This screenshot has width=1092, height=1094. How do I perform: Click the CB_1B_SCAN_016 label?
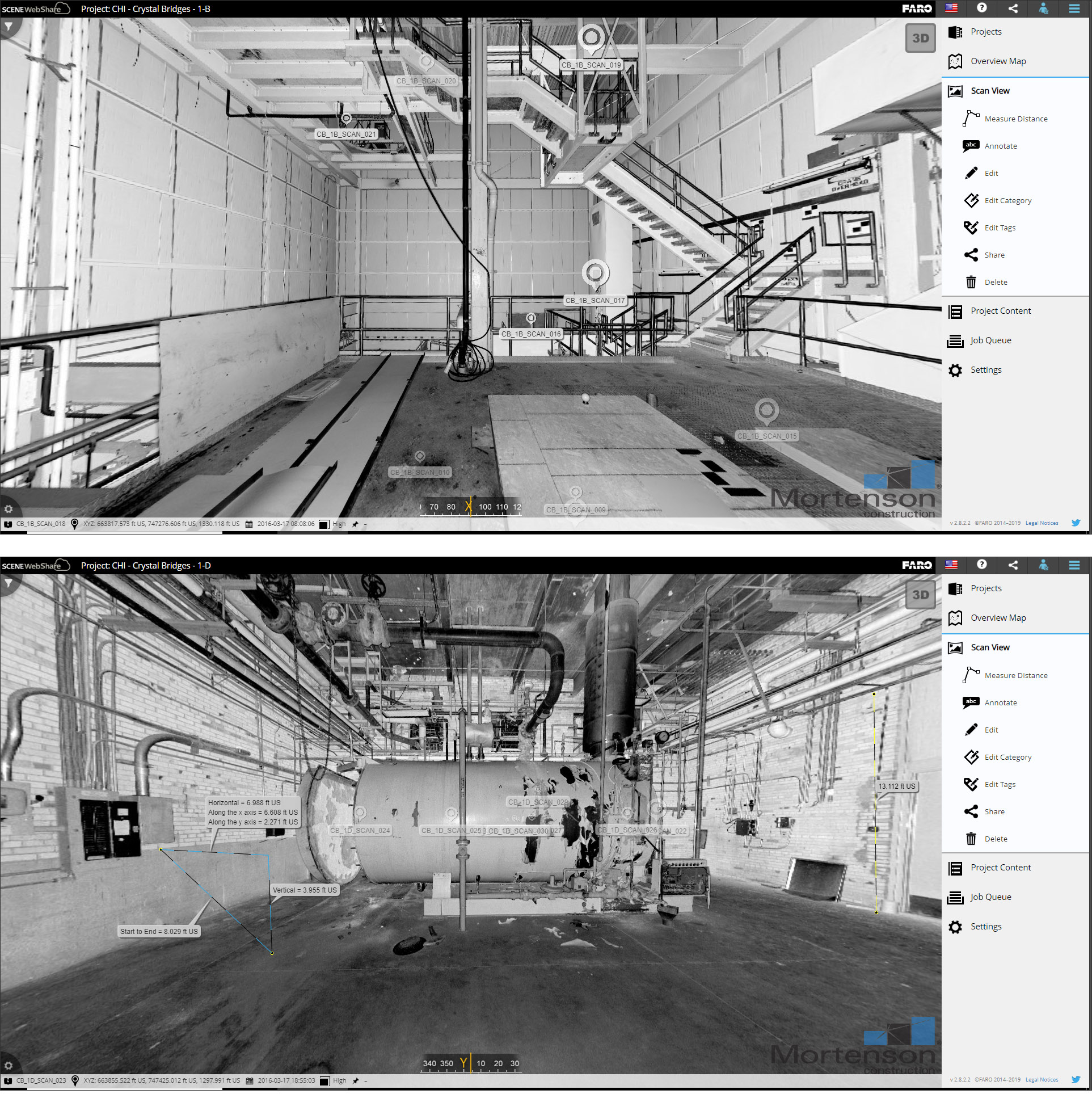click(531, 334)
